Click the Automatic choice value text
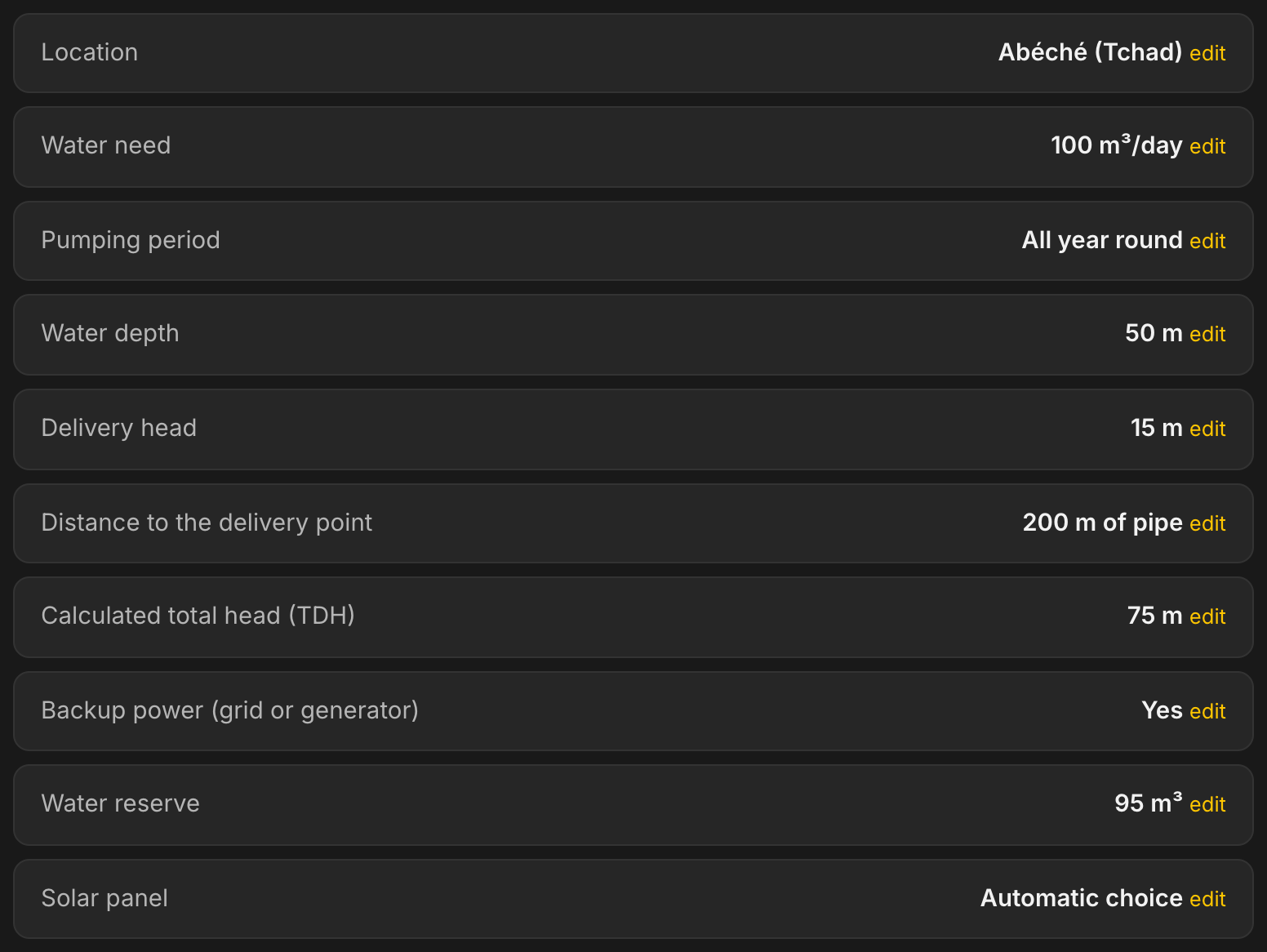1267x952 pixels. tap(1081, 898)
